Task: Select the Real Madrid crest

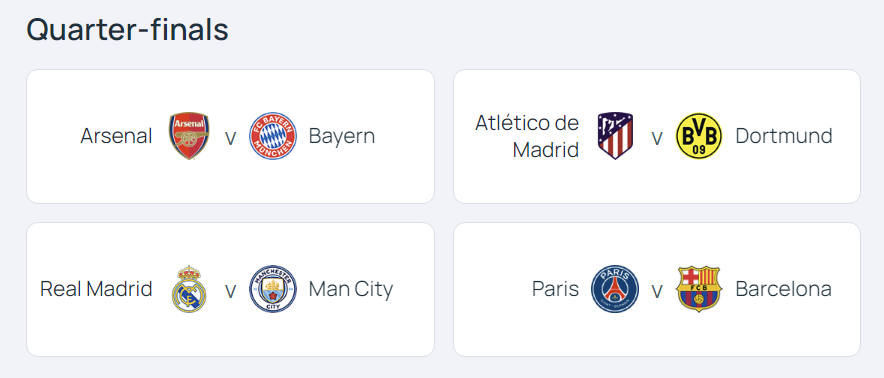Action: coord(189,289)
